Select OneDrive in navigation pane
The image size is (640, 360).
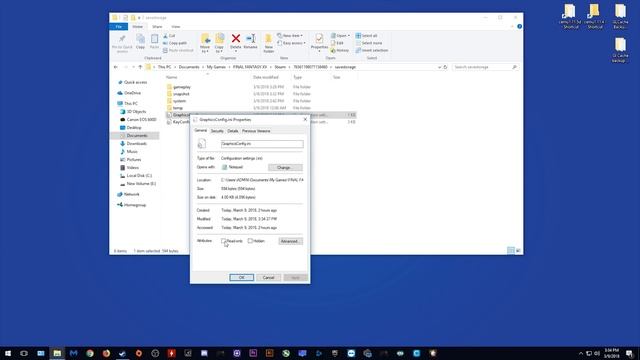[x=132, y=93]
